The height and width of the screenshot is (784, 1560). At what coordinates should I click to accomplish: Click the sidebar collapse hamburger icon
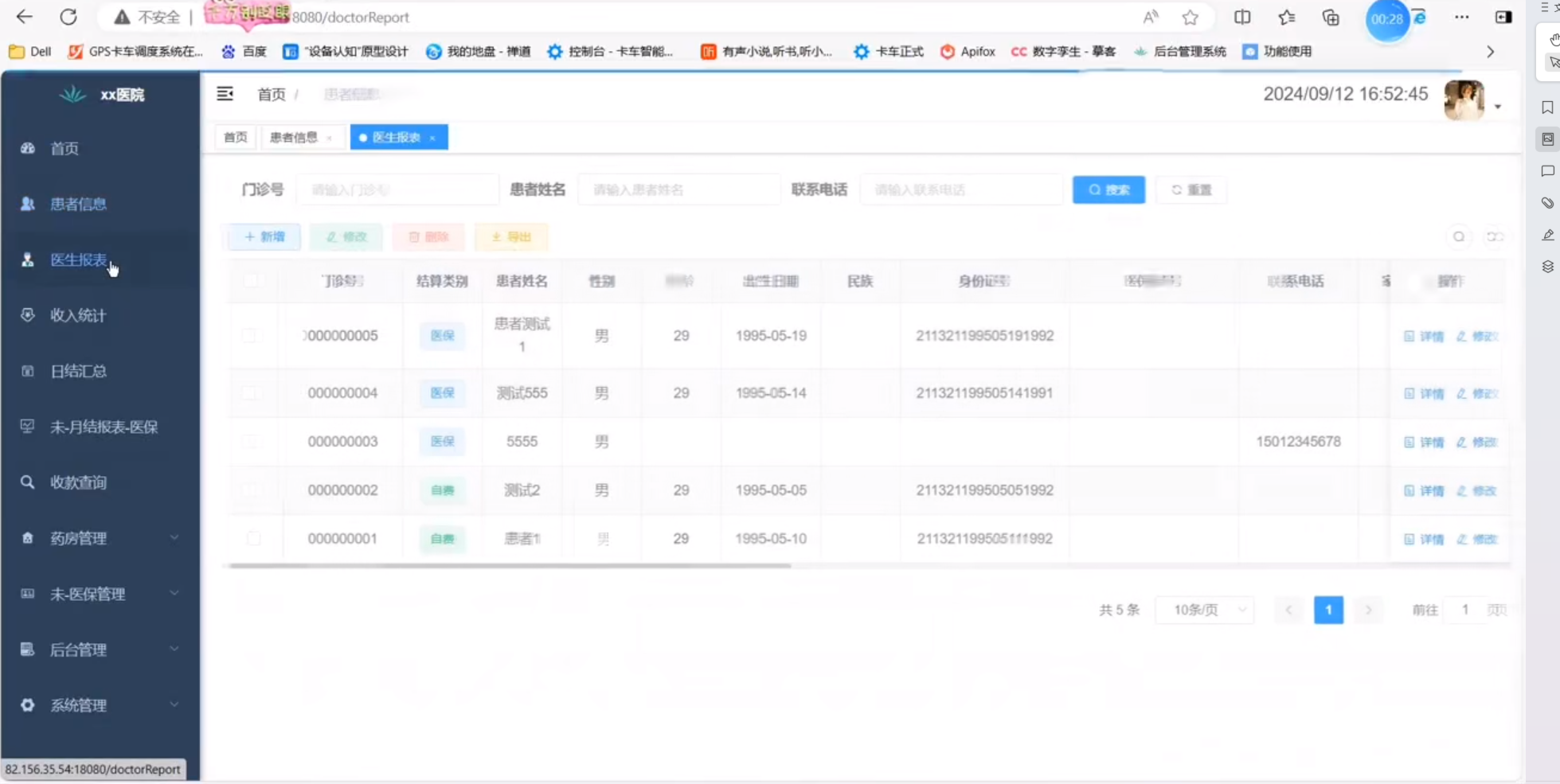[225, 94]
